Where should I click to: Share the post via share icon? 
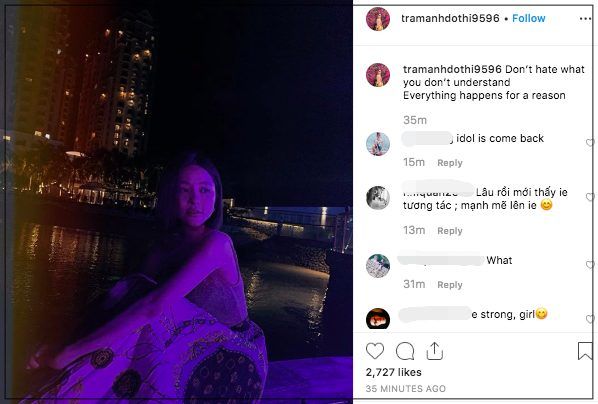click(x=434, y=351)
